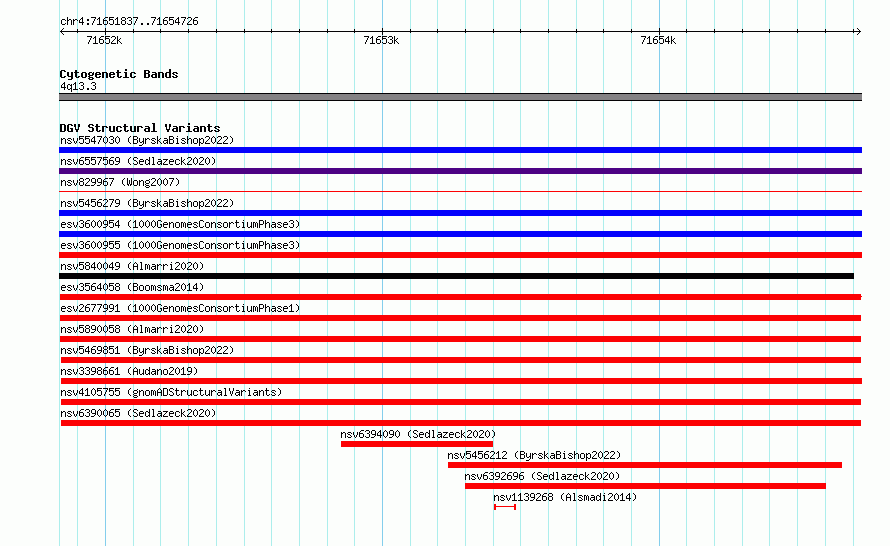Click the blue esv3600954 variant bar
The width and height of the screenshot is (890, 546).
coord(460,234)
